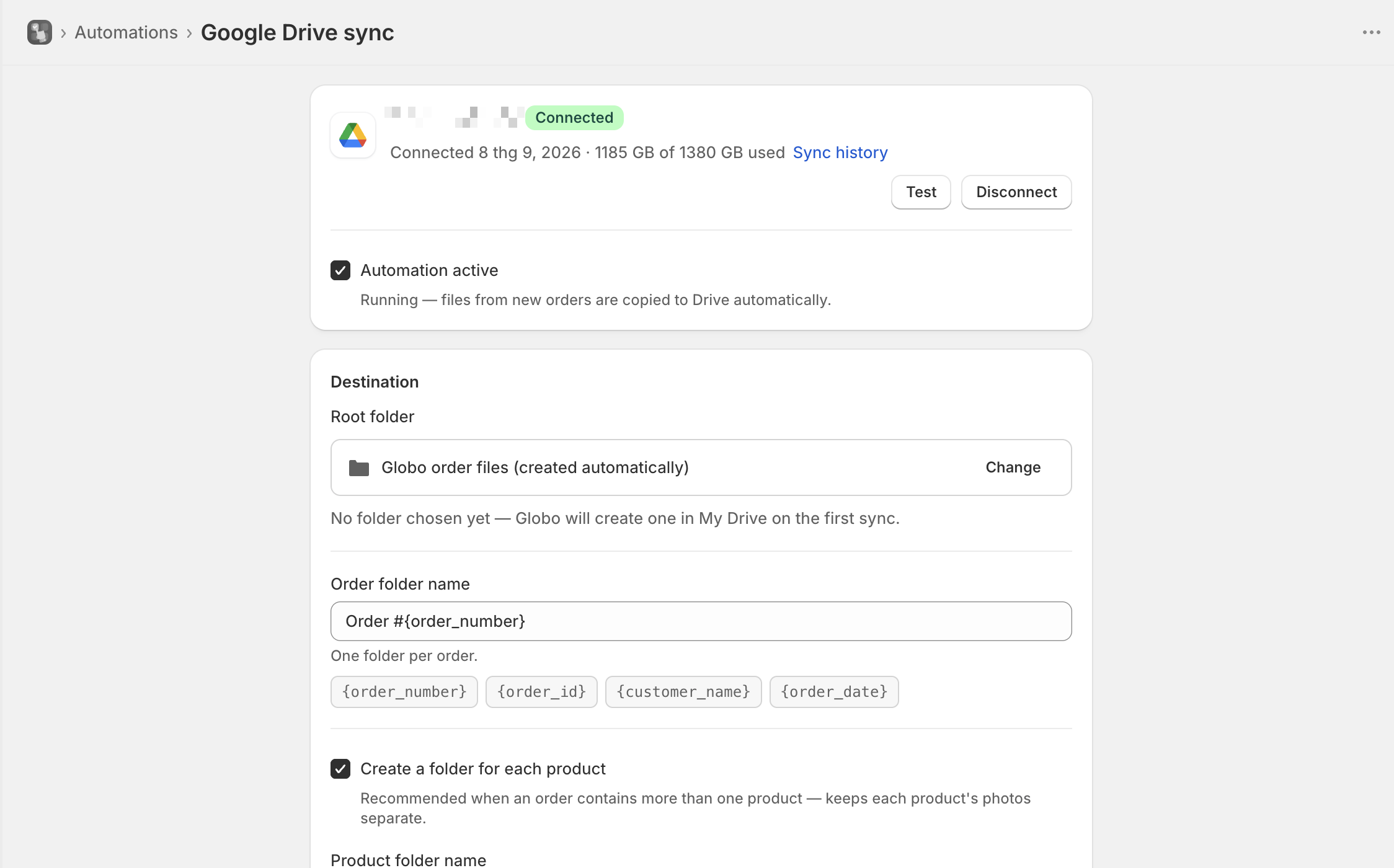The image size is (1394, 868).
Task: Click the Order folder name label
Action: click(400, 584)
